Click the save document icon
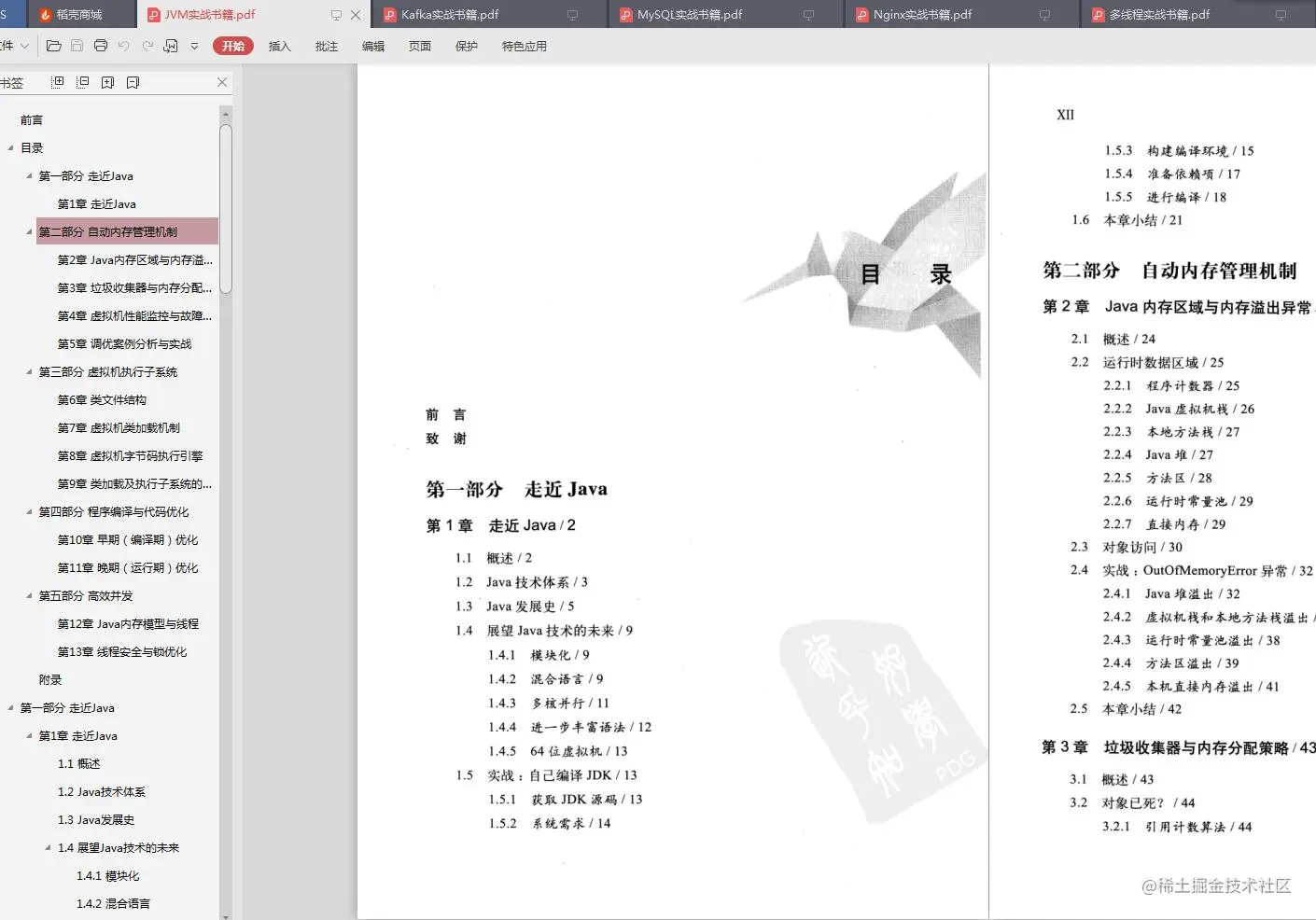This screenshot has height=920, width=1316. pos(77,46)
